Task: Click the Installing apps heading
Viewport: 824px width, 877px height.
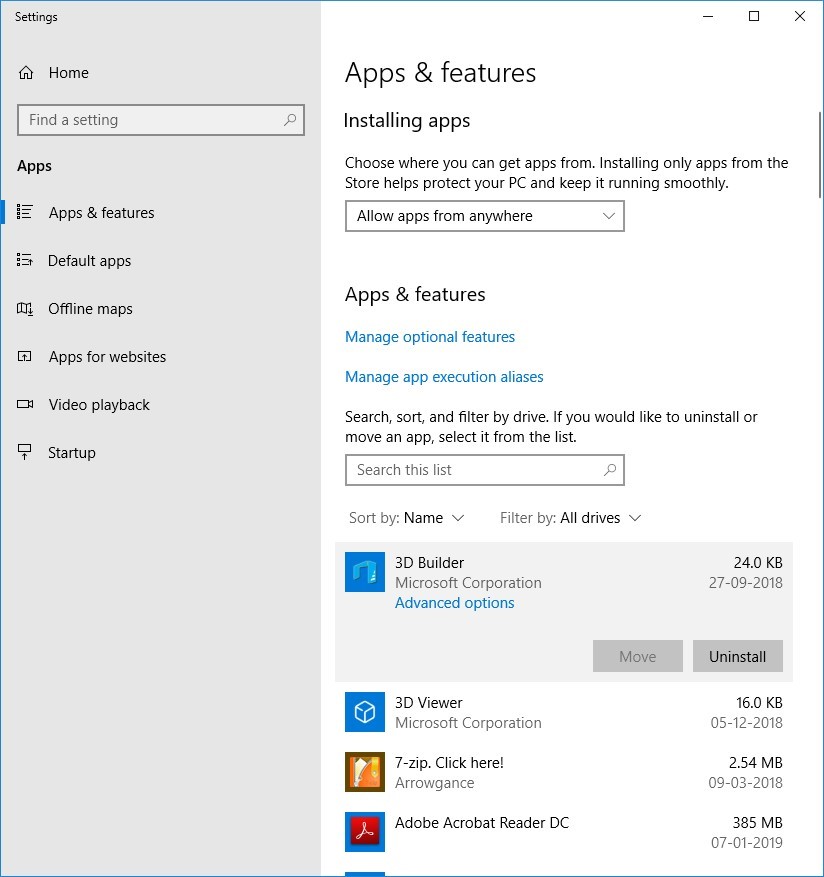Action: (x=407, y=121)
